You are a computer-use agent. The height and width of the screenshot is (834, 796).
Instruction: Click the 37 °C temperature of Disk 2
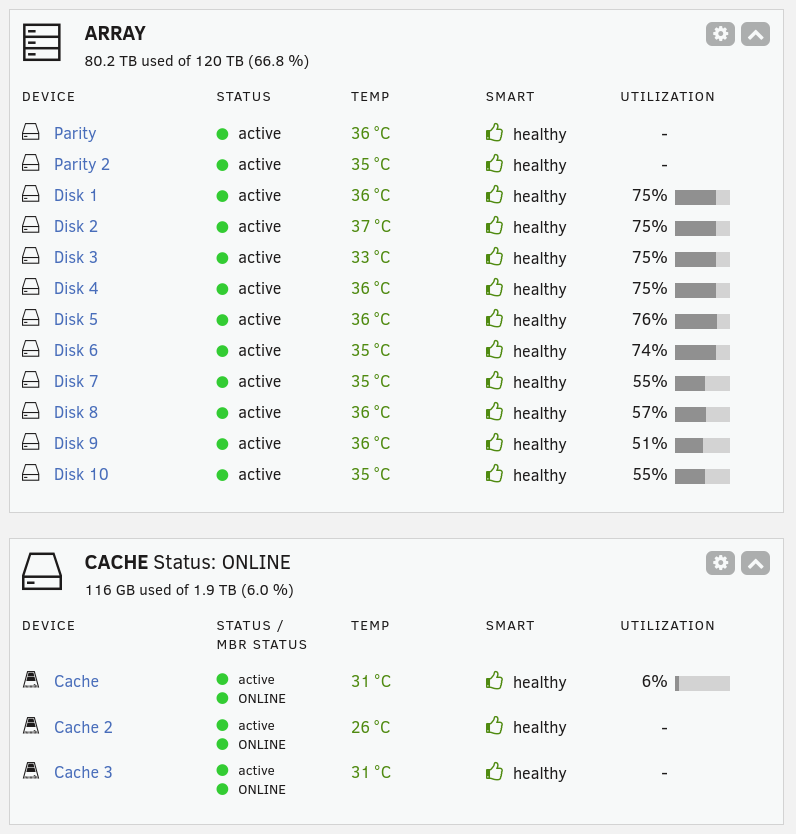pos(371,227)
